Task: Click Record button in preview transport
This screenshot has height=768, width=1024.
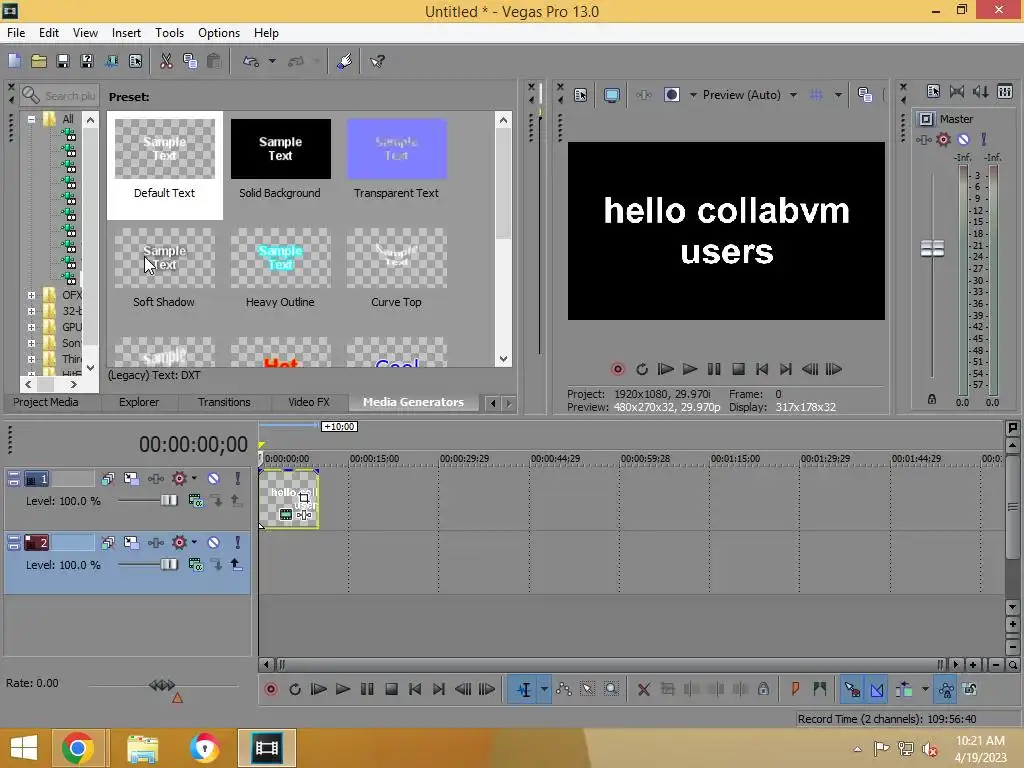Action: click(x=617, y=369)
